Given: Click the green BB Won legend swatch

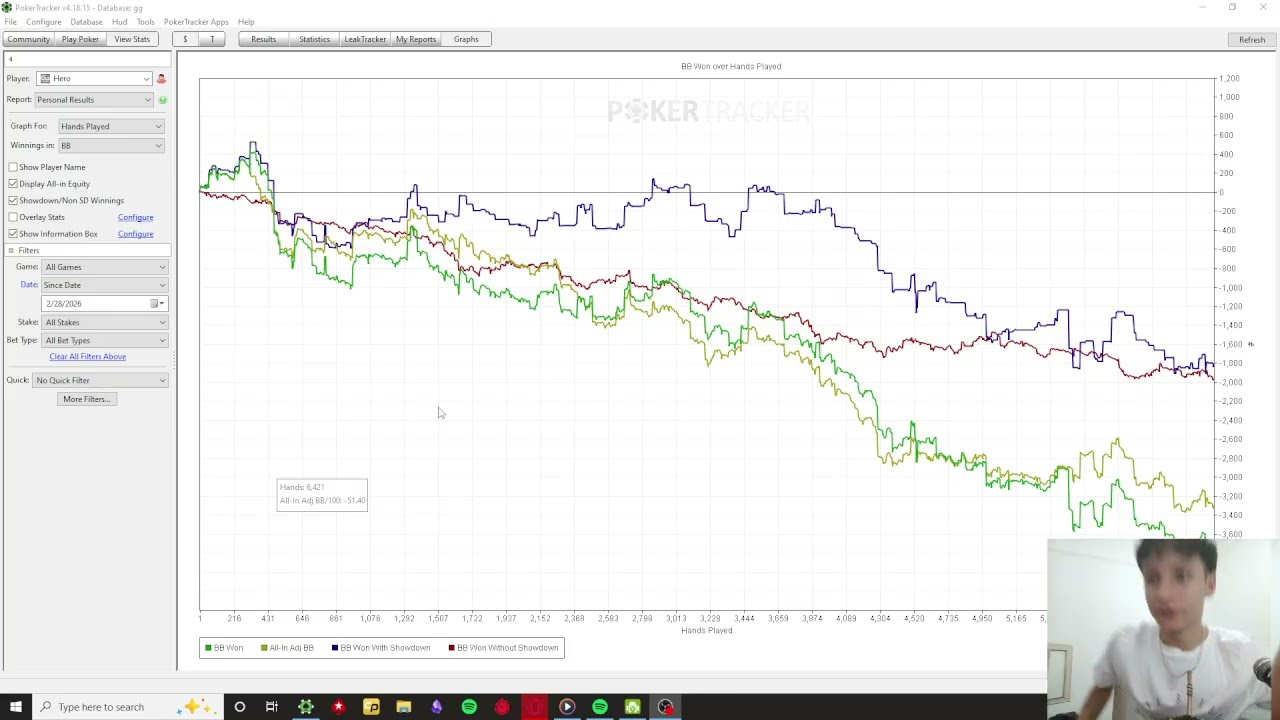Looking at the screenshot, I should 207,648.
